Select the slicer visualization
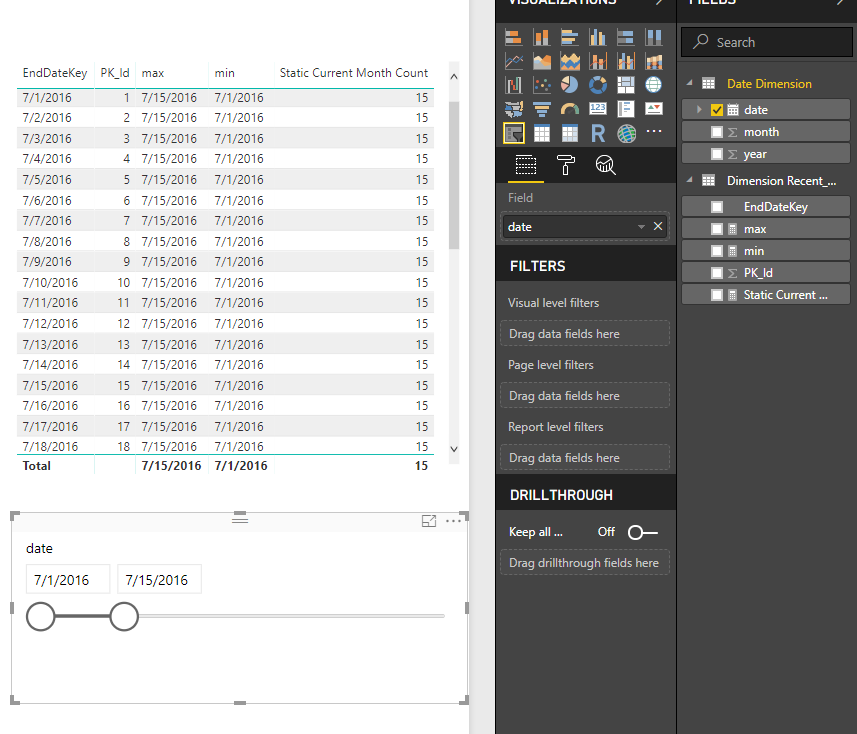The height and width of the screenshot is (734, 857). pos(514,133)
